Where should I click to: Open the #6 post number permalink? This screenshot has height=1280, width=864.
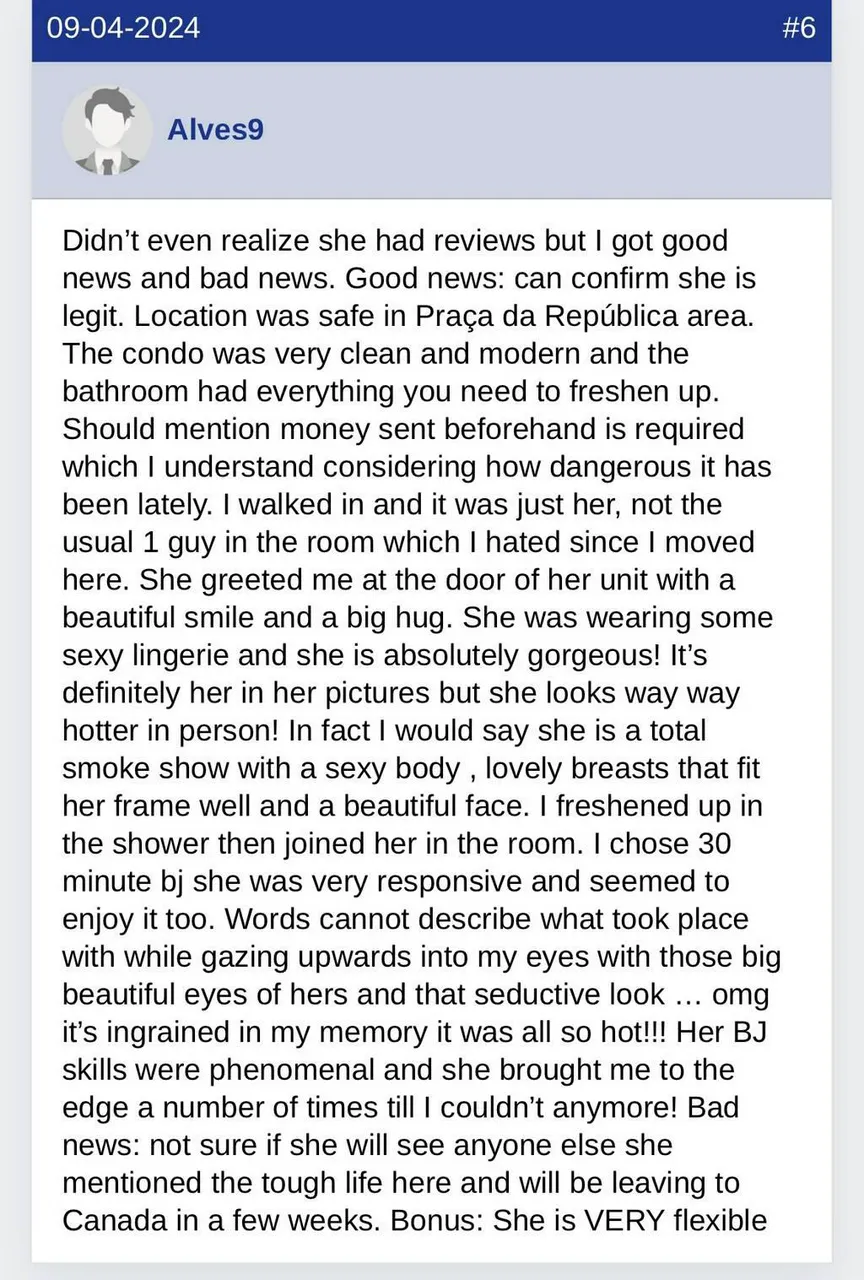coord(798,27)
